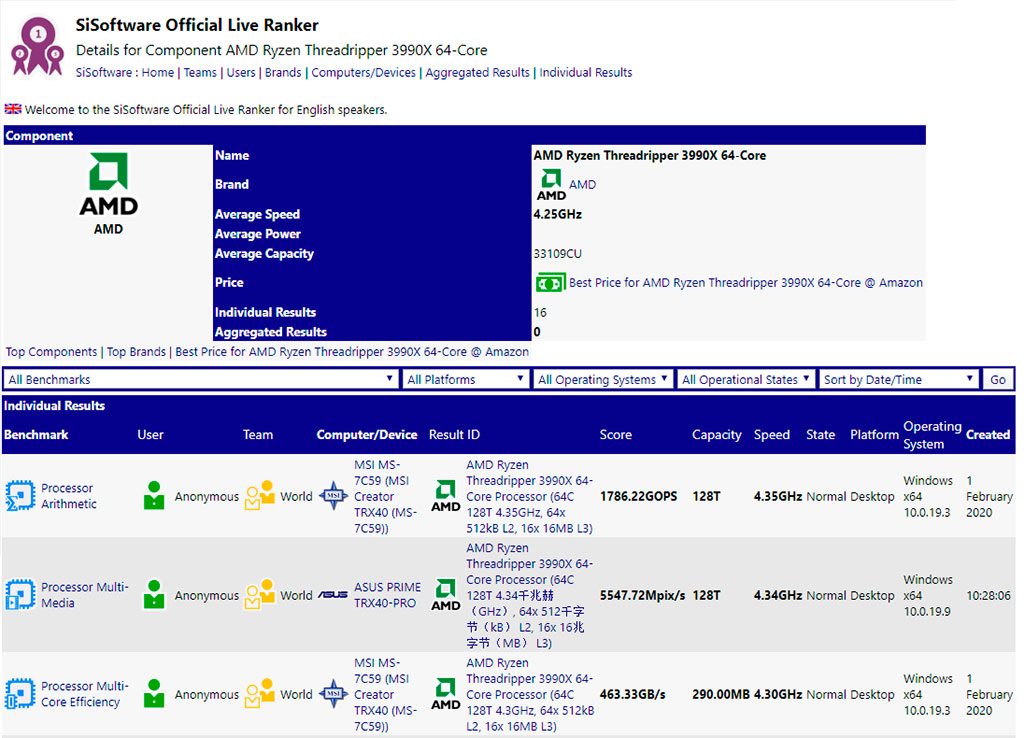This screenshot has width=1024, height=738.
Task: Click the small AMD brand logo
Action: point(551,185)
